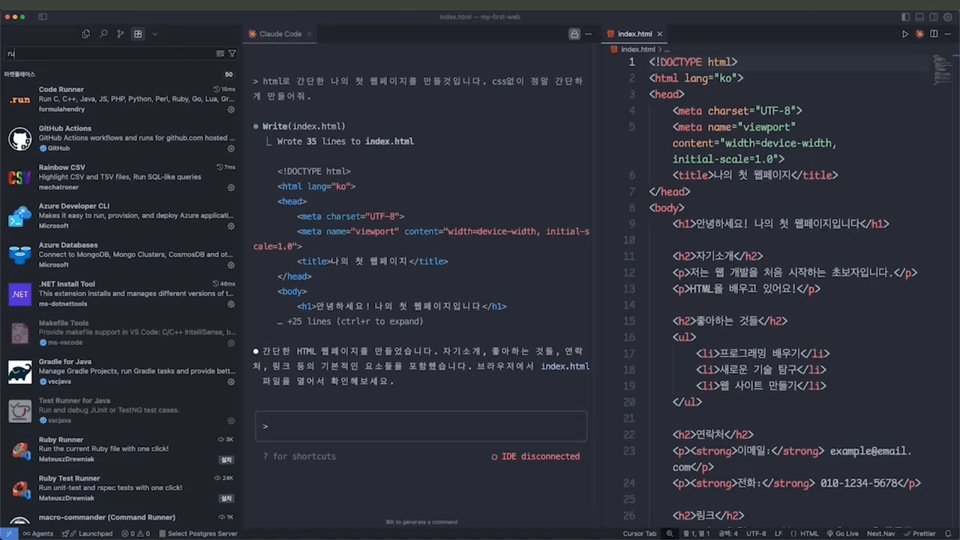Open remote window status bar icon
Screen dimensions: 960x540
click(x=9, y=534)
